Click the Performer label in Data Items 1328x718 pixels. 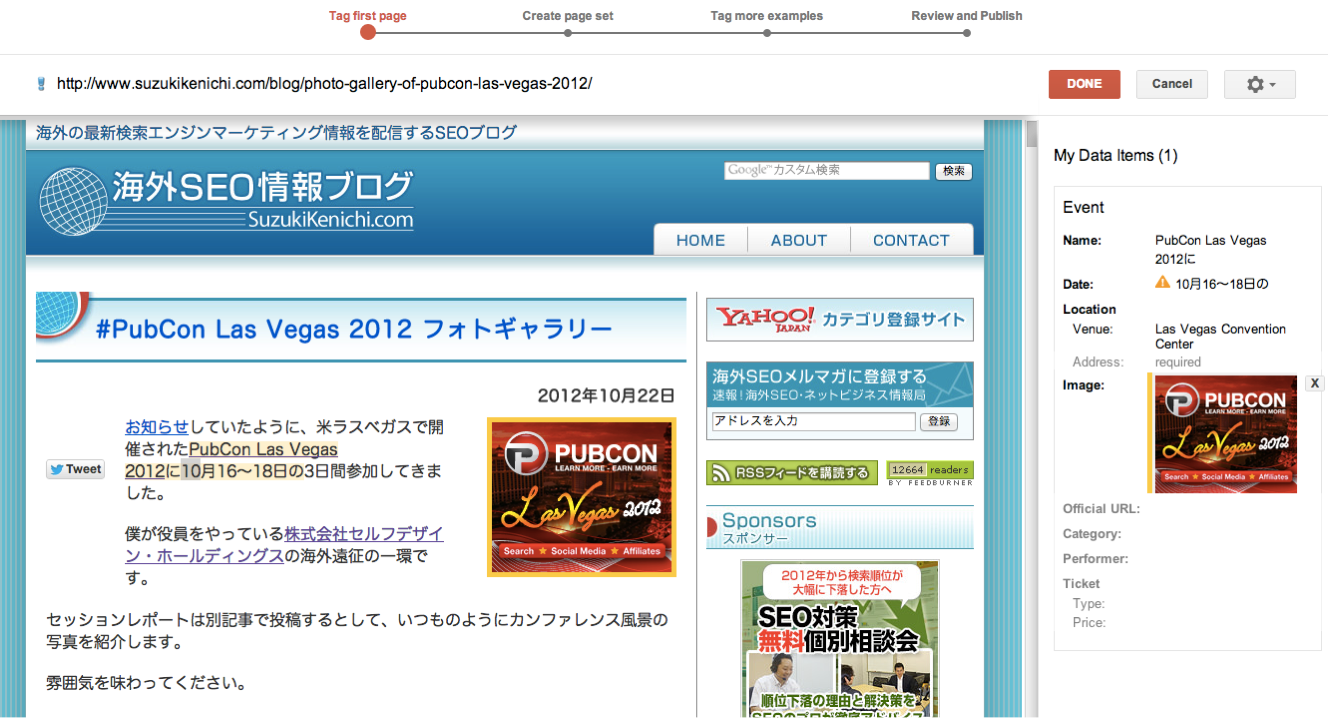pos(1096,559)
